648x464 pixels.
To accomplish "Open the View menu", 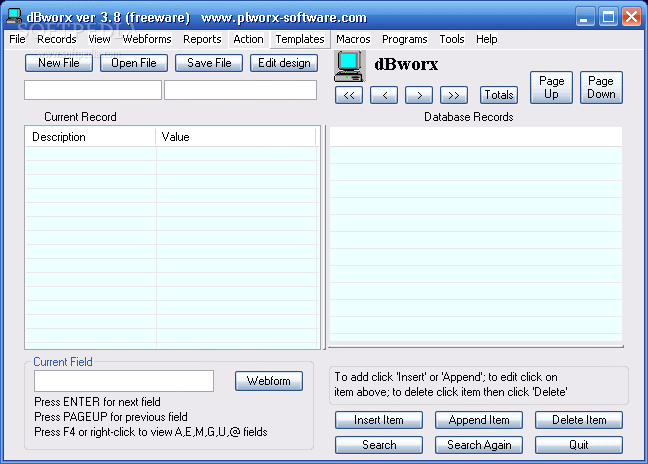I will coord(99,39).
